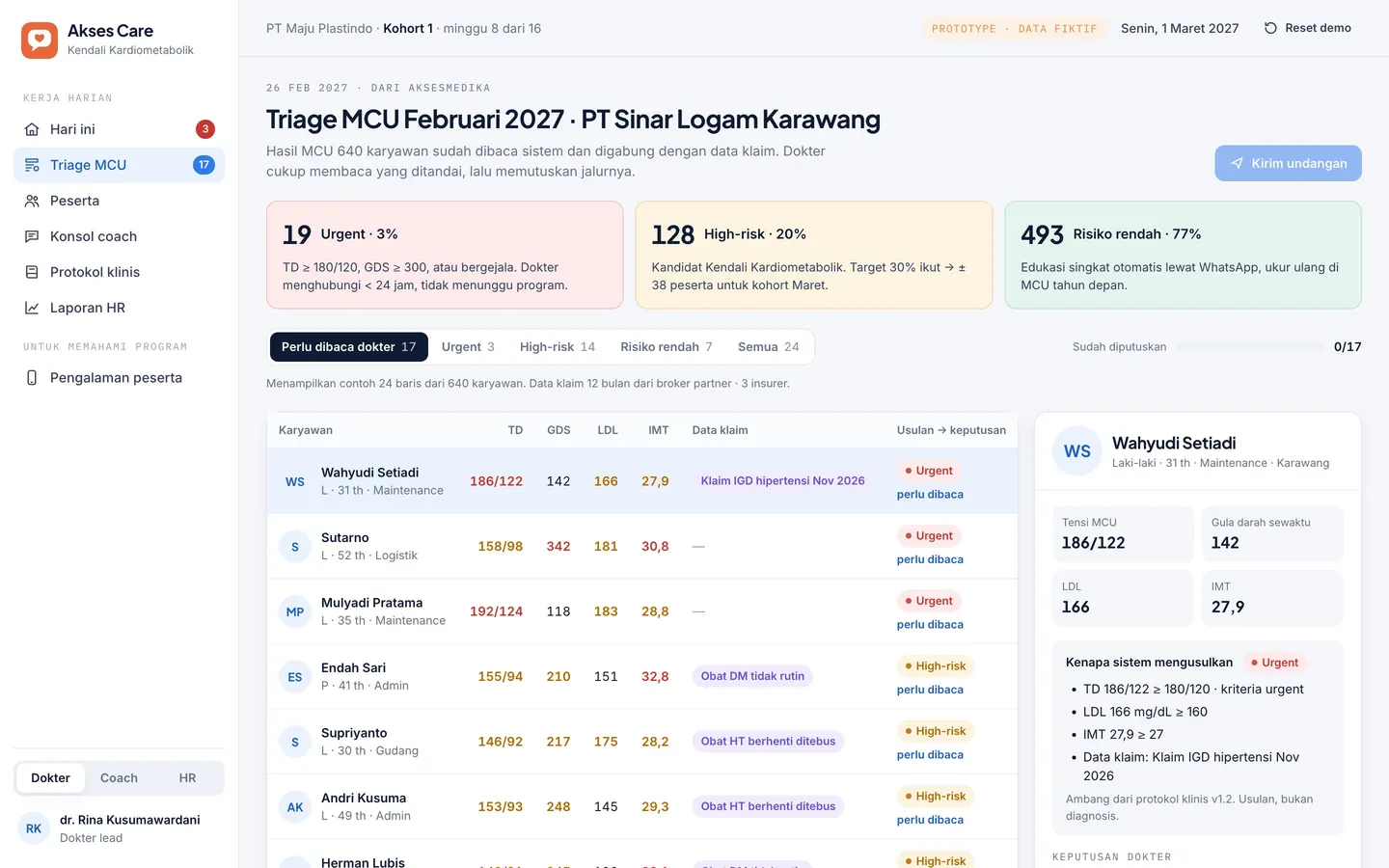Show Semua 24 rows tab
The image size is (1389, 868).
coord(769,347)
